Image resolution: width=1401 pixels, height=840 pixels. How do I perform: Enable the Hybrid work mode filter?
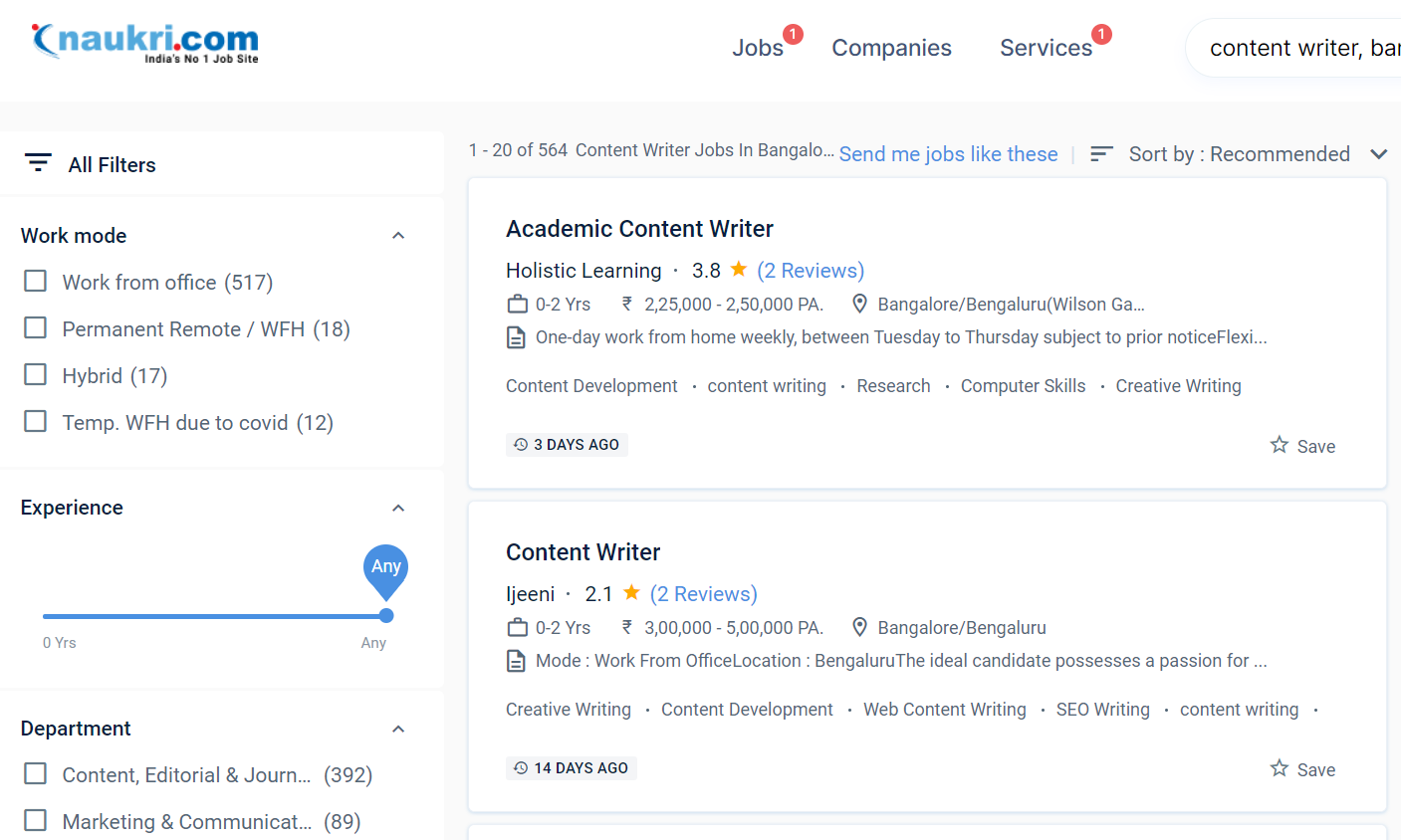coord(36,375)
